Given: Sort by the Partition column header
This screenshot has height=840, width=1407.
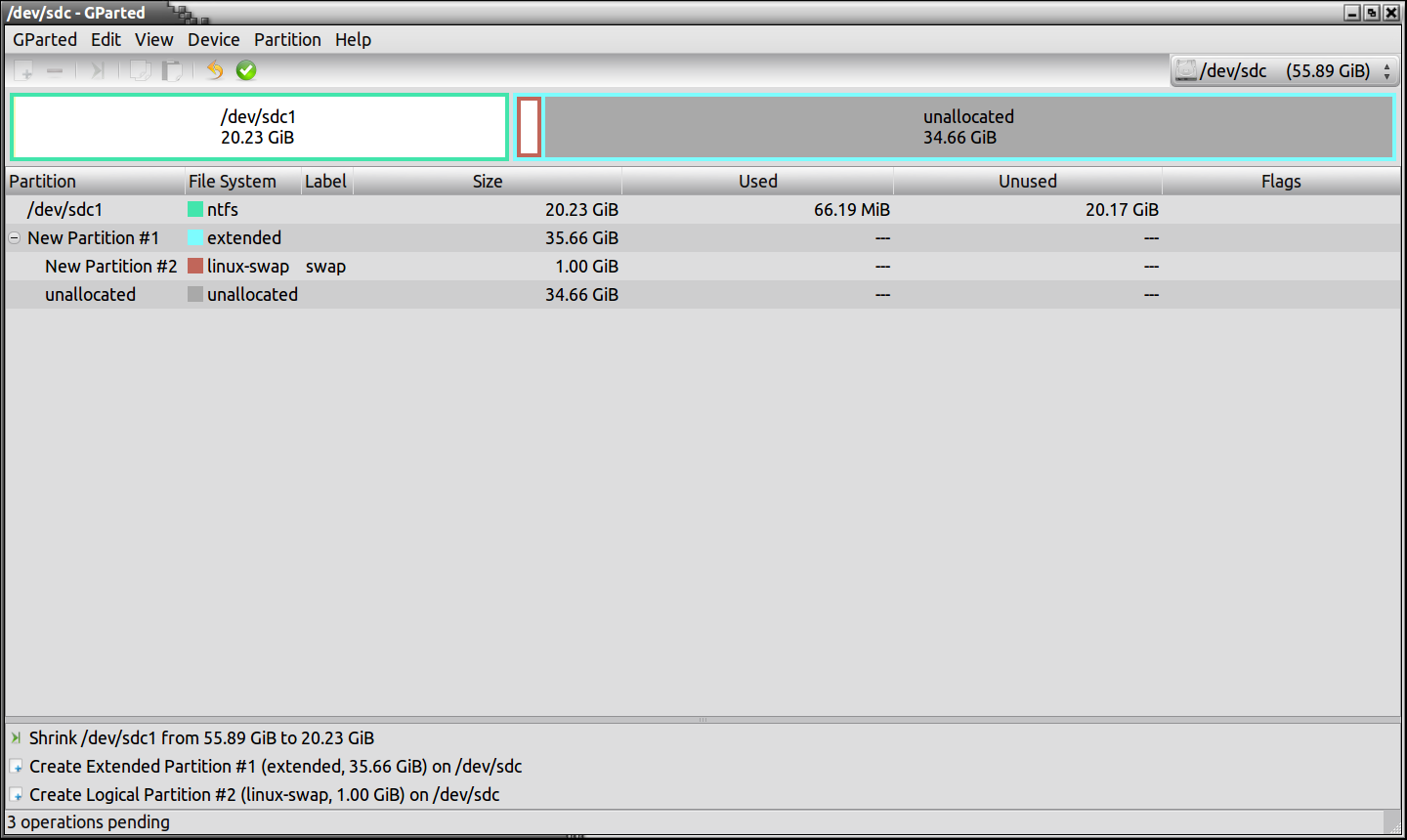Looking at the screenshot, I should pyautogui.click(x=95, y=182).
